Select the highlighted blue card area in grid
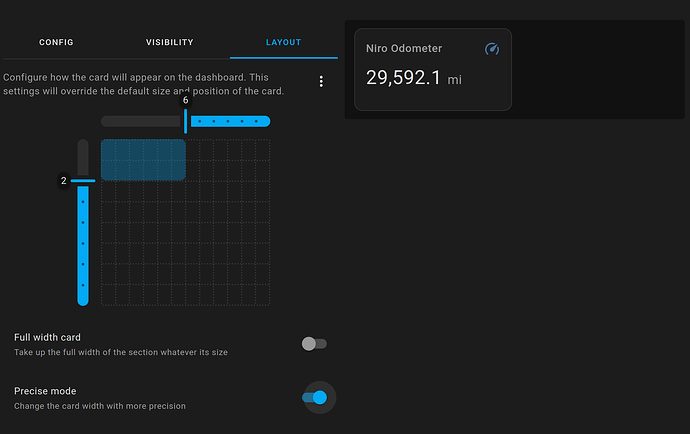Image resolution: width=690 pixels, height=434 pixels. click(x=143, y=160)
